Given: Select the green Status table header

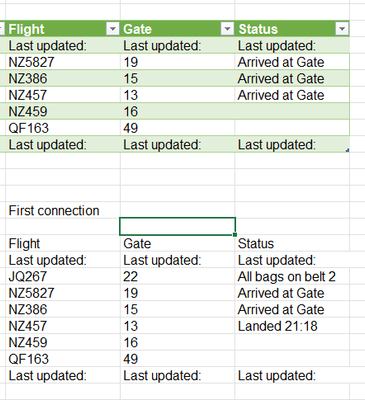Looking at the screenshot, I should pos(292,29).
